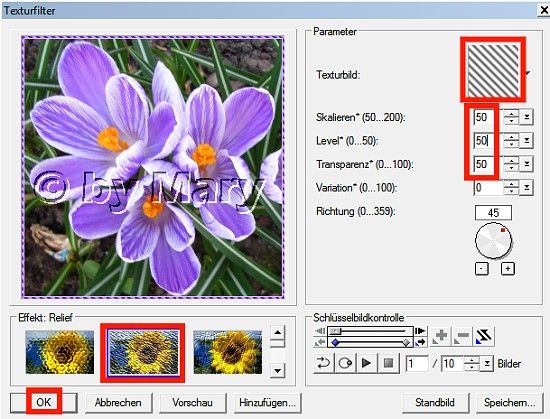Close the Texturfilter dialog

pyautogui.click(x=543, y=10)
